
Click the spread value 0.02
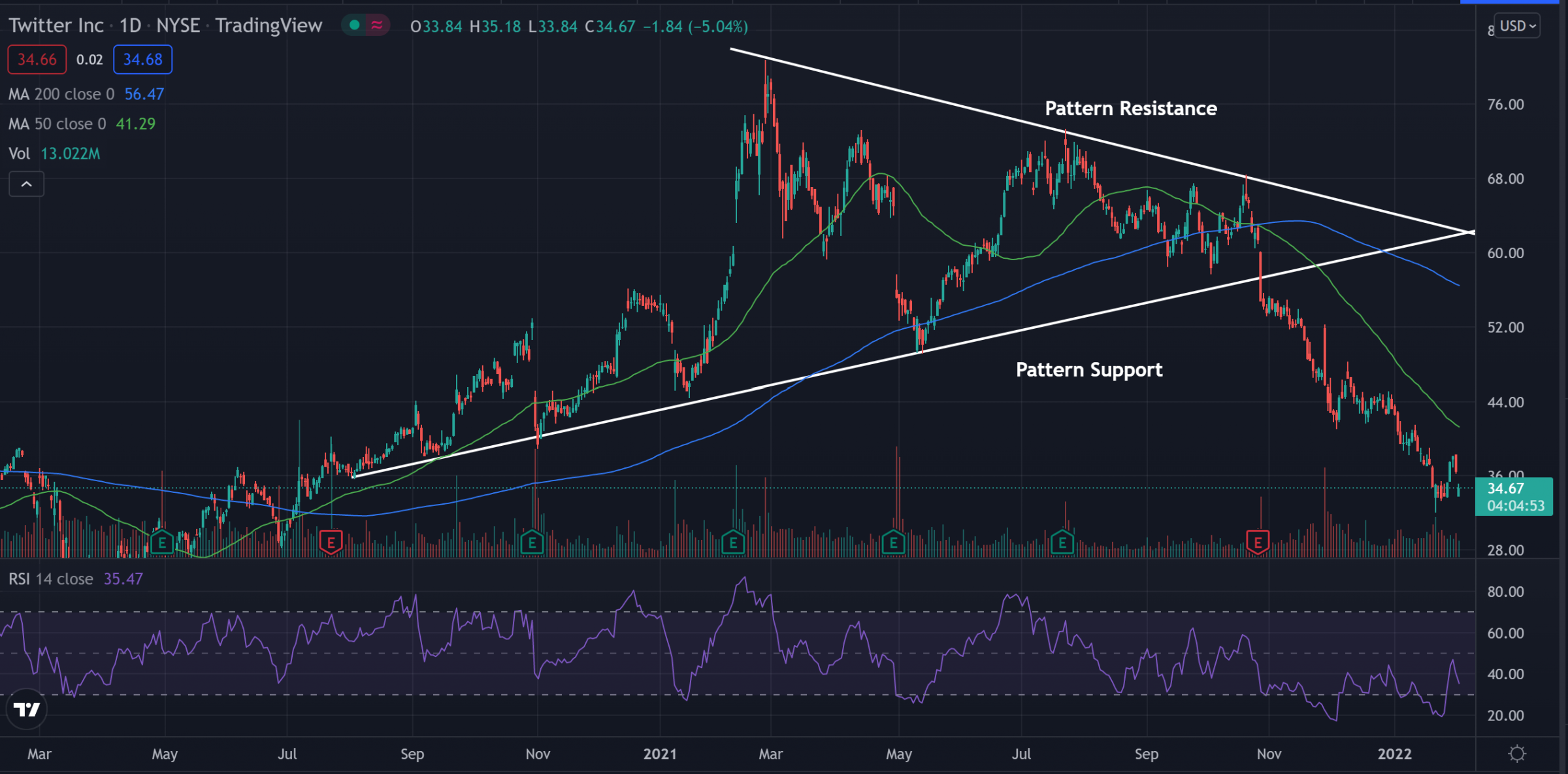click(x=90, y=59)
